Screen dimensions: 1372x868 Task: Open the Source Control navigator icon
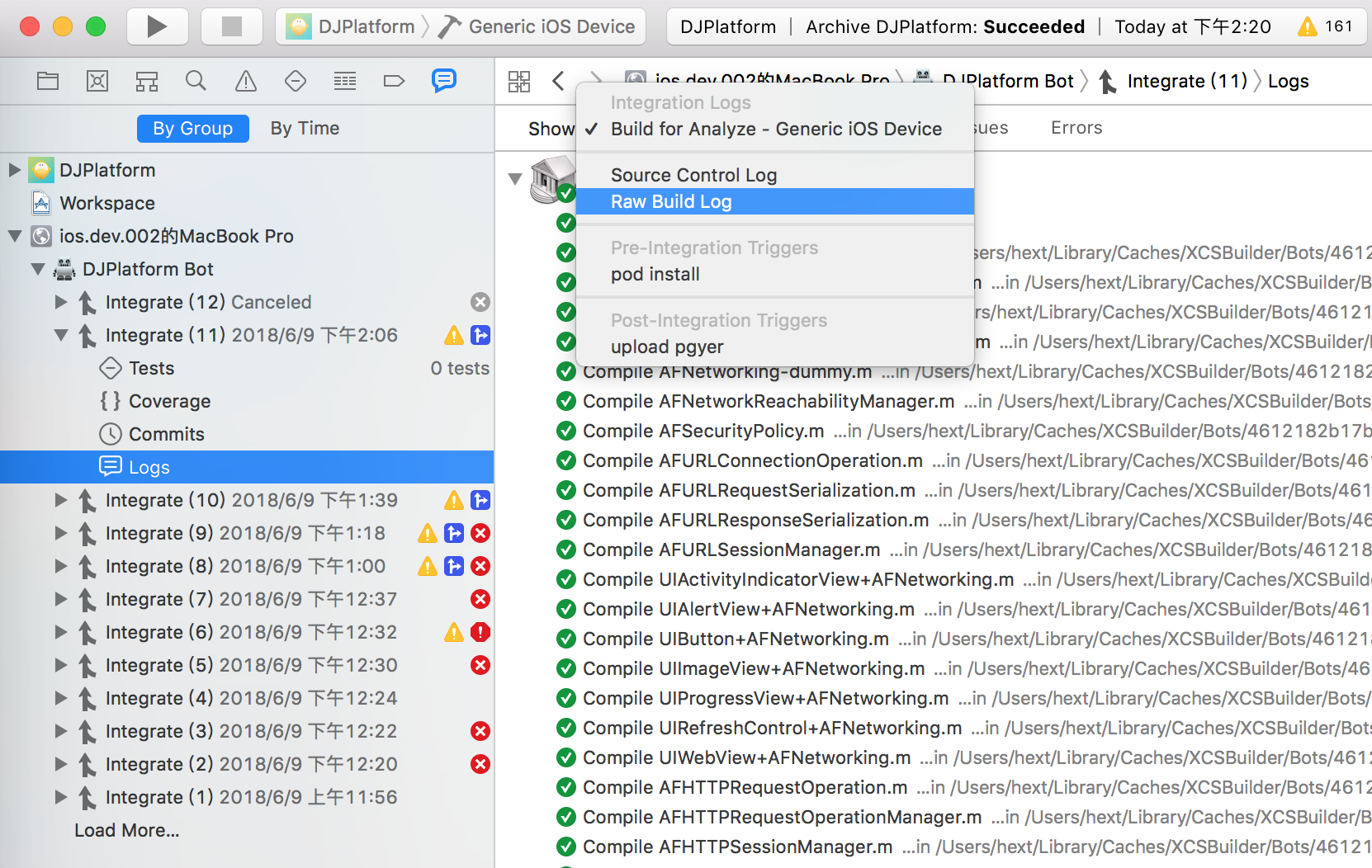pyautogui.click(x=97, y=81)
